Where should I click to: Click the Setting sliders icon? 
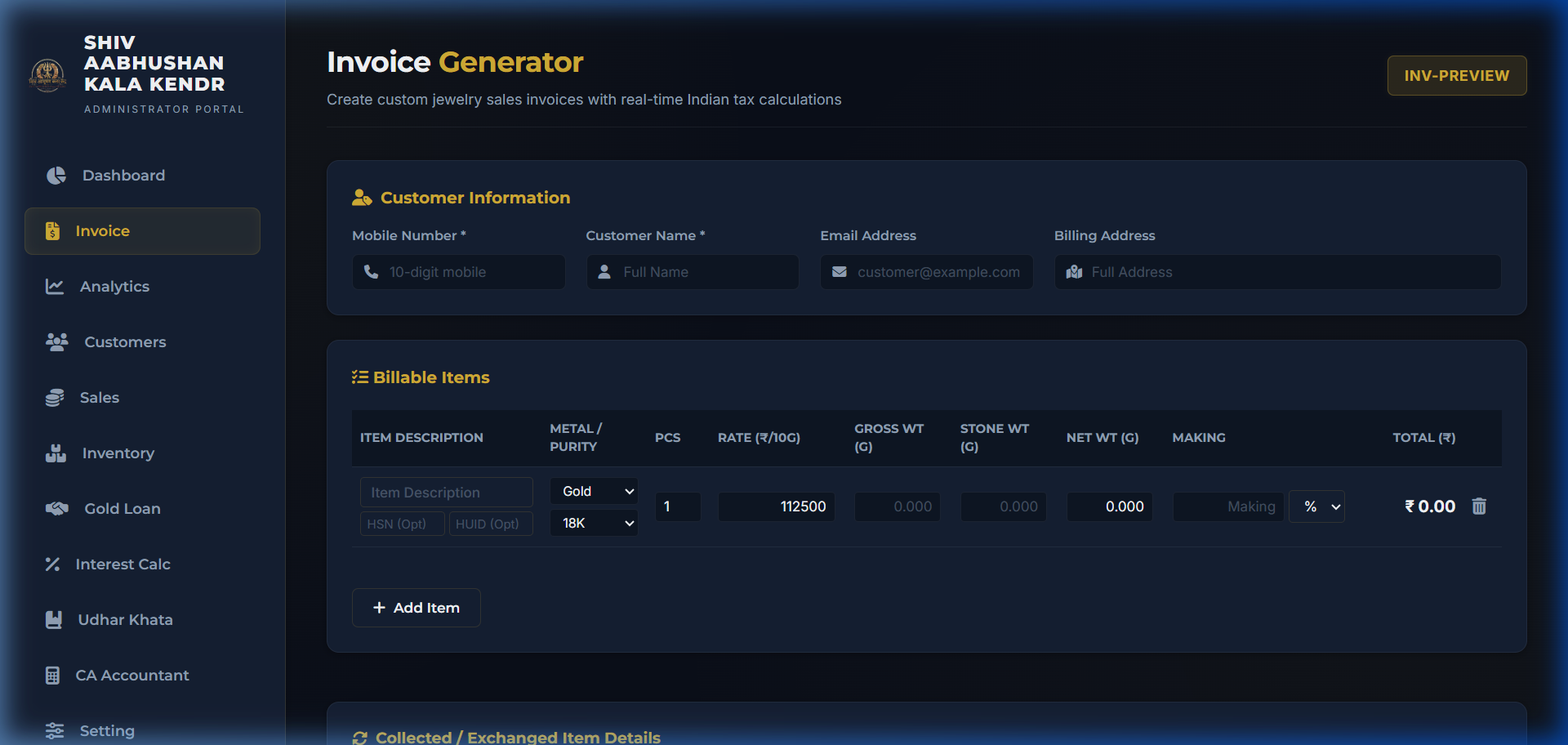[x=55, y=731]
